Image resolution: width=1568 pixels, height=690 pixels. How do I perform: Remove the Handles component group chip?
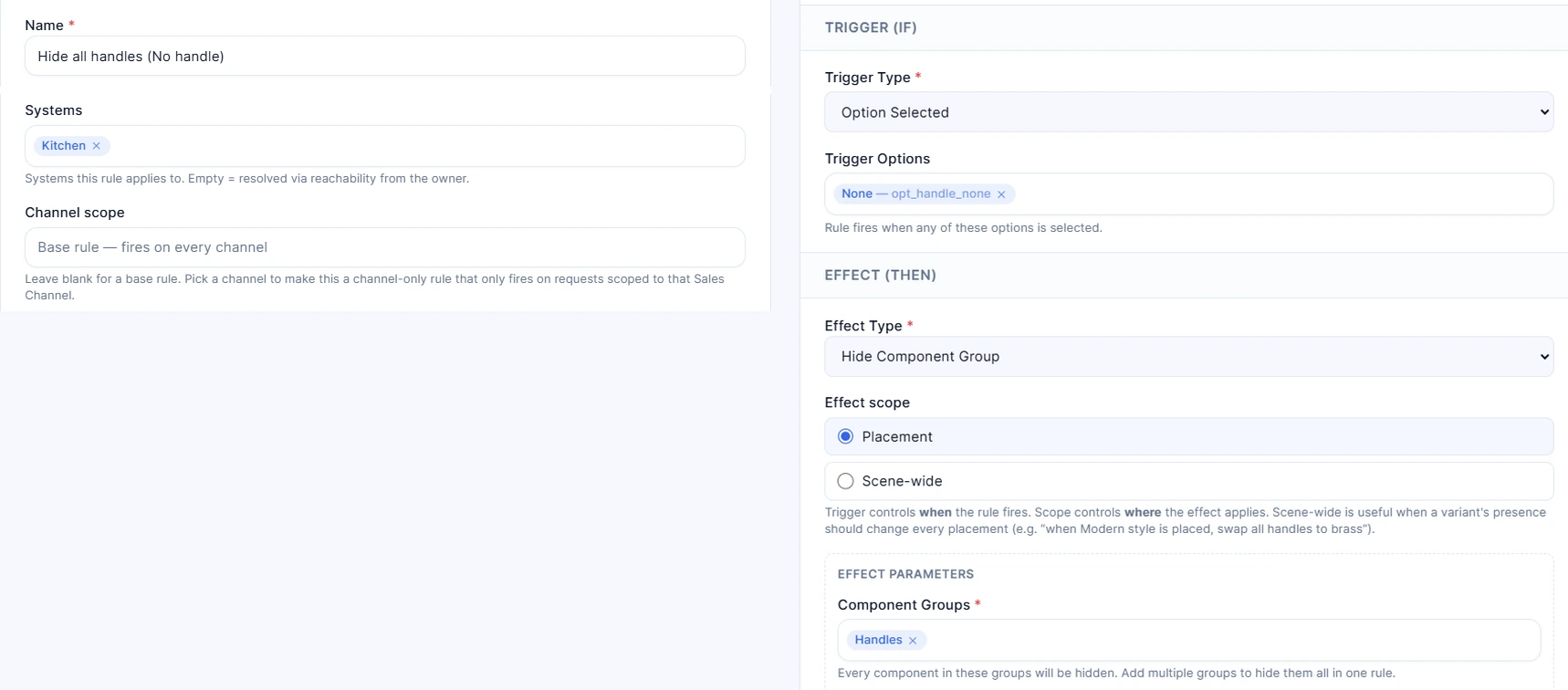coord(913,641)
